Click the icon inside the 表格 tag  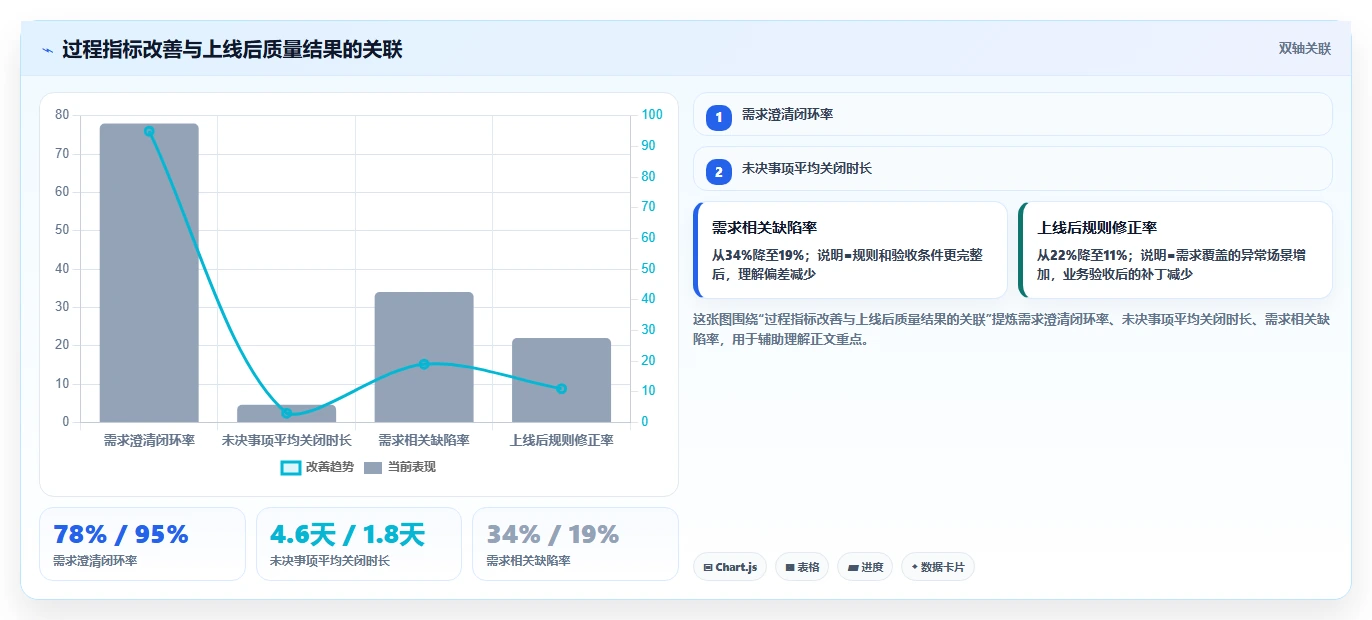pyautogui.click(x=790, y=568)
